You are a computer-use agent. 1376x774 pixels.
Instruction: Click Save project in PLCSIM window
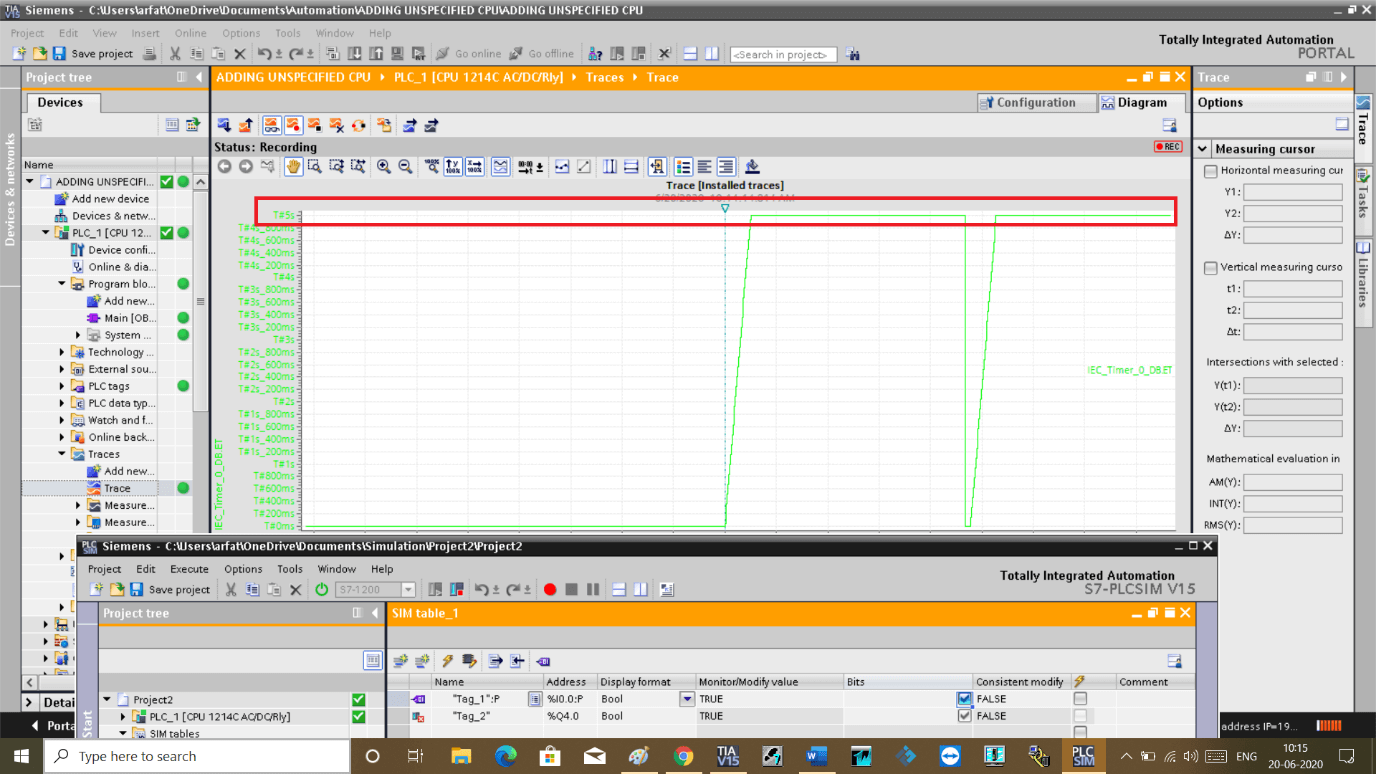(x=170, y=589)
